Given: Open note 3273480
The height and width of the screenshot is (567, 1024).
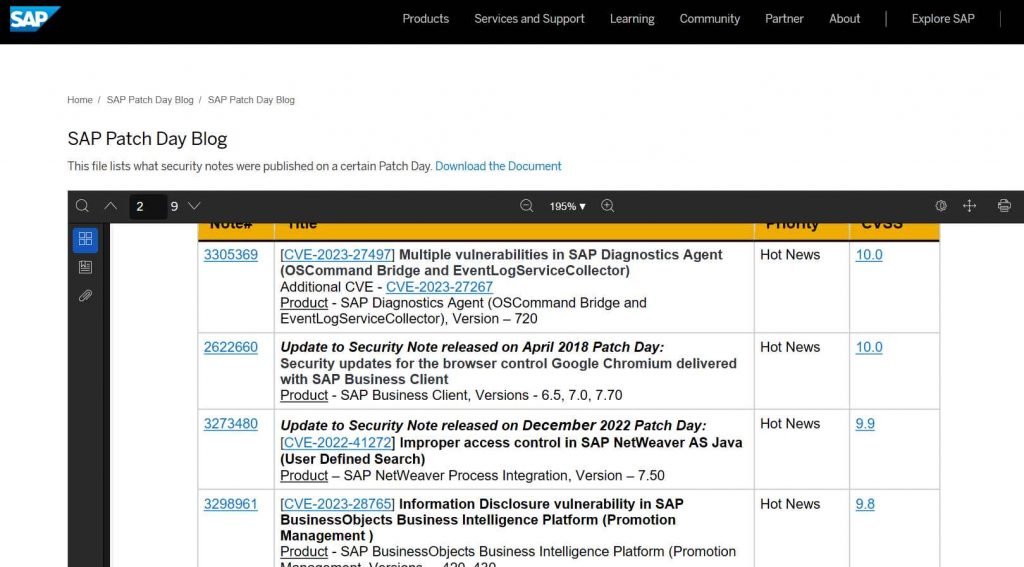Looking at the screenshot, I should pyautogui.click(x=231, y=424).
